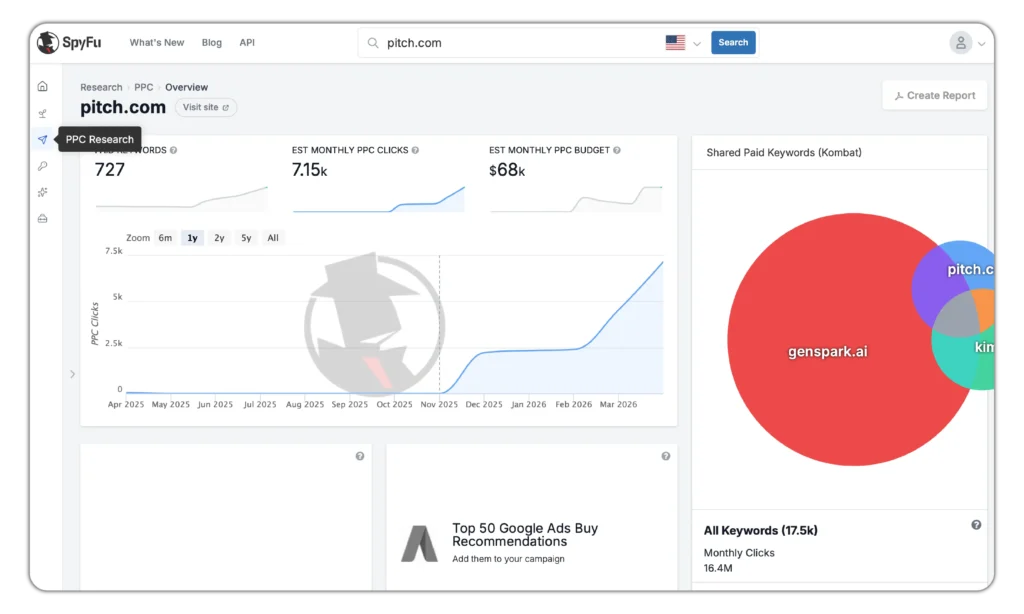Open the user profile avatar
Viewport: 1024px width, 614px height.
click(x=961, y=43)
